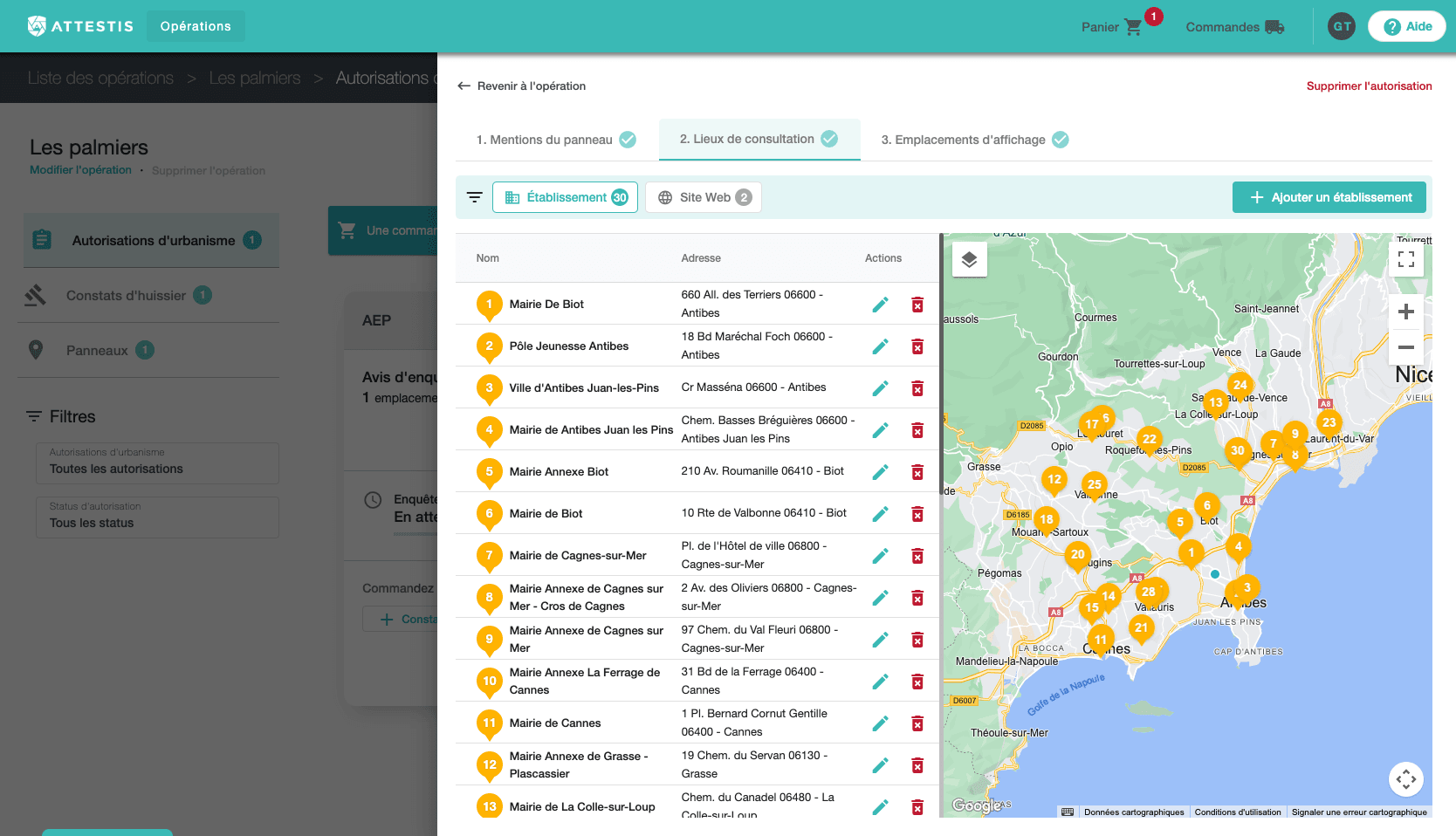Edit the Mairie de Cannes entry
This screenshot has width=1456, height=836.
point(880,723)
